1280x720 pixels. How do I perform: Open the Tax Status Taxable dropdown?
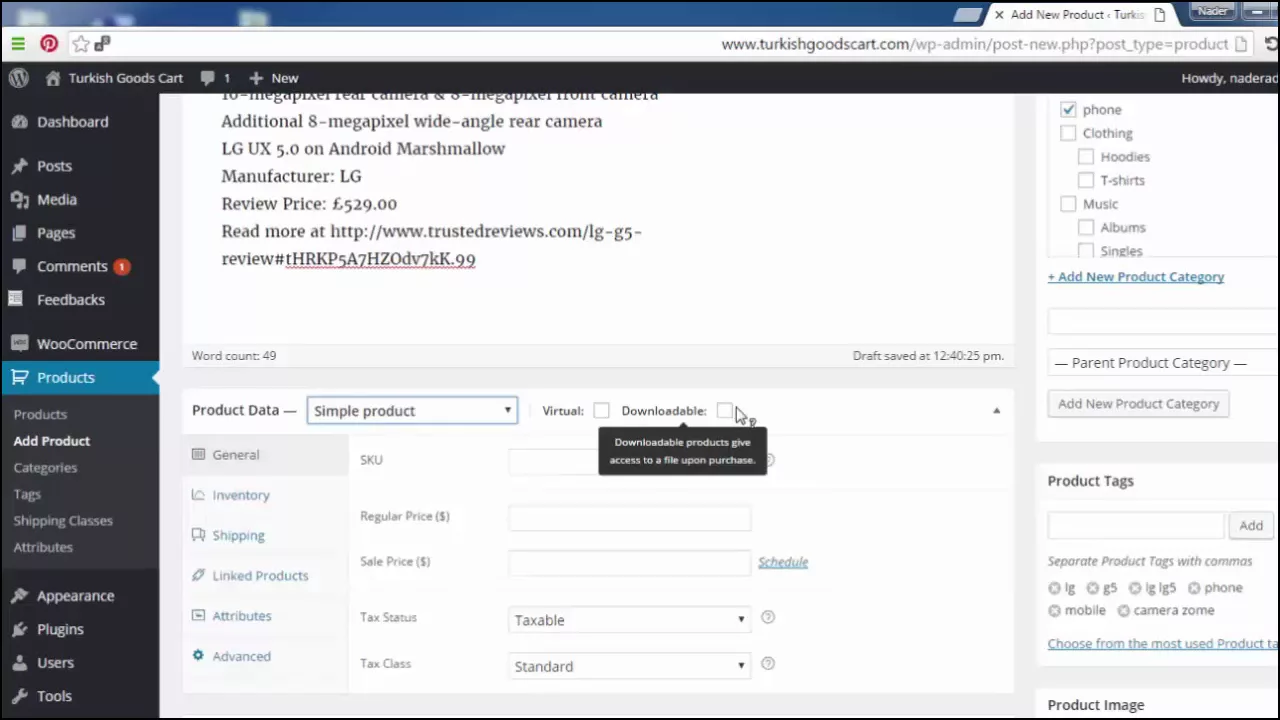[629, 620]
